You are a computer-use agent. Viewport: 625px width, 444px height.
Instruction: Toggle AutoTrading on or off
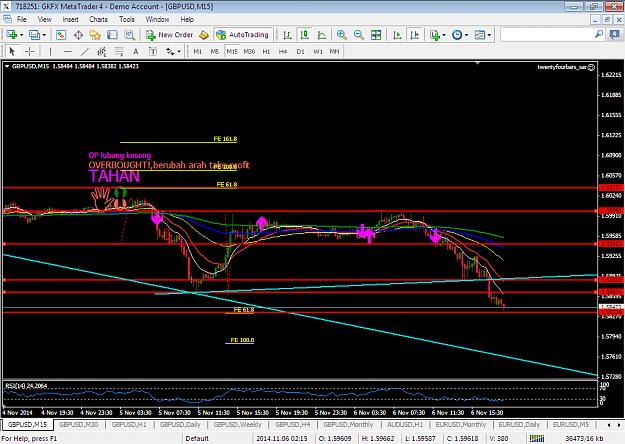click(243, 35)
